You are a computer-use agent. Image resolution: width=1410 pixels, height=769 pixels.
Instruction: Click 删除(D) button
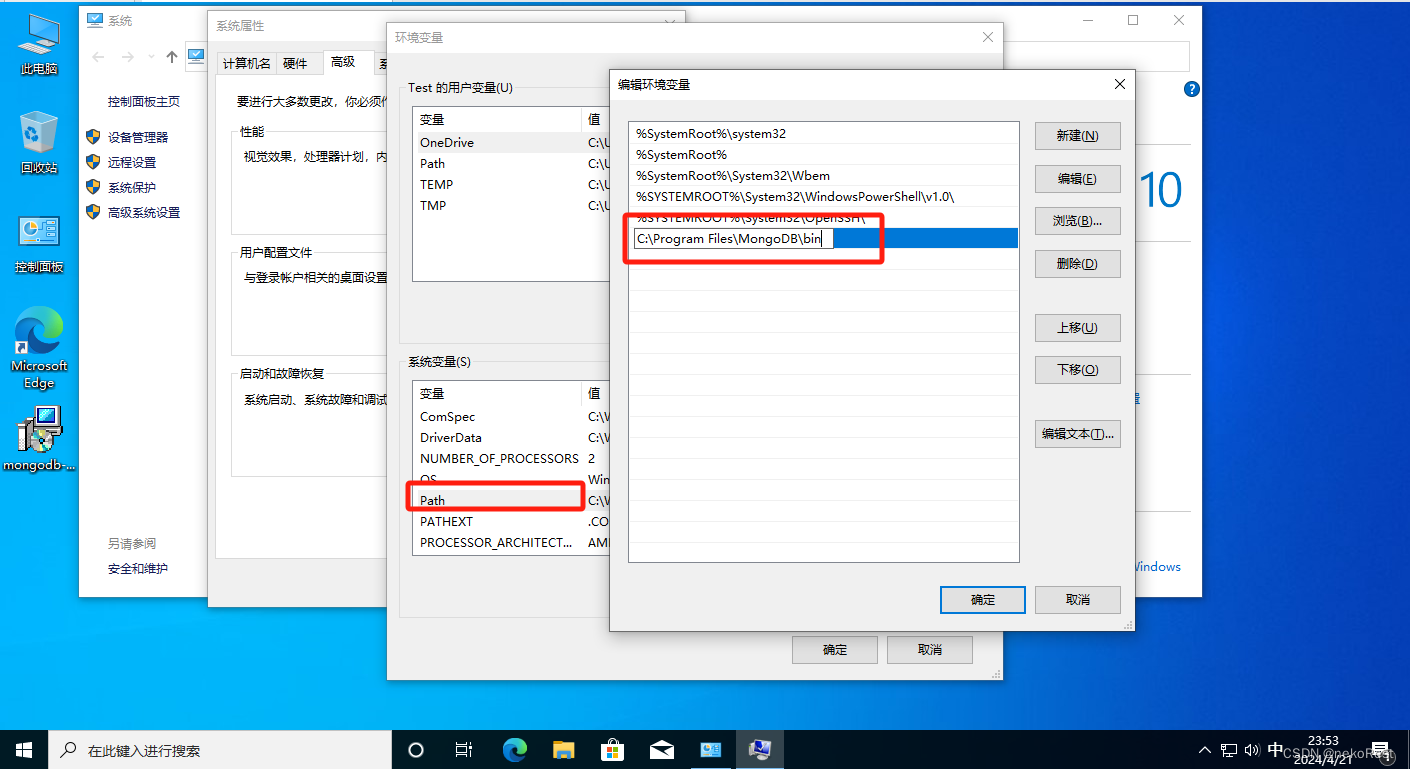pyautogui.click(x=1077, y=263)
